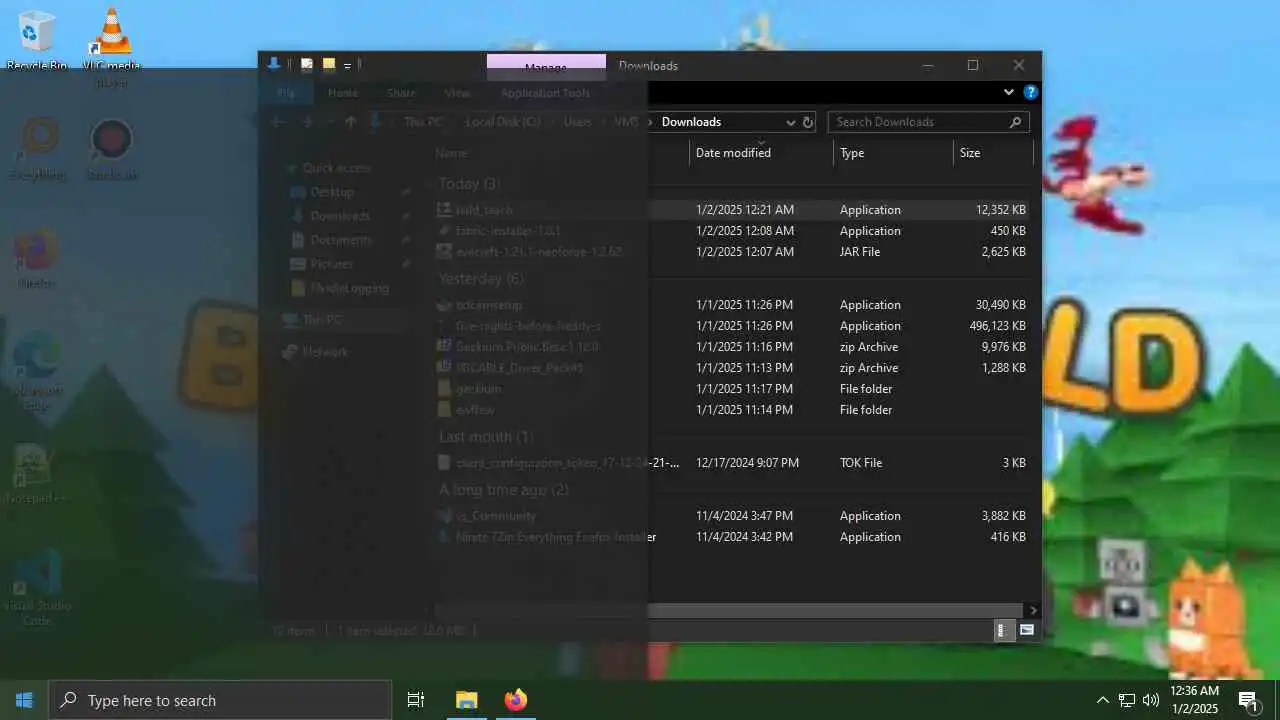Select the TOK File row from 12/17/2024
Screen dimensions: 1280x720
(732, 463)
